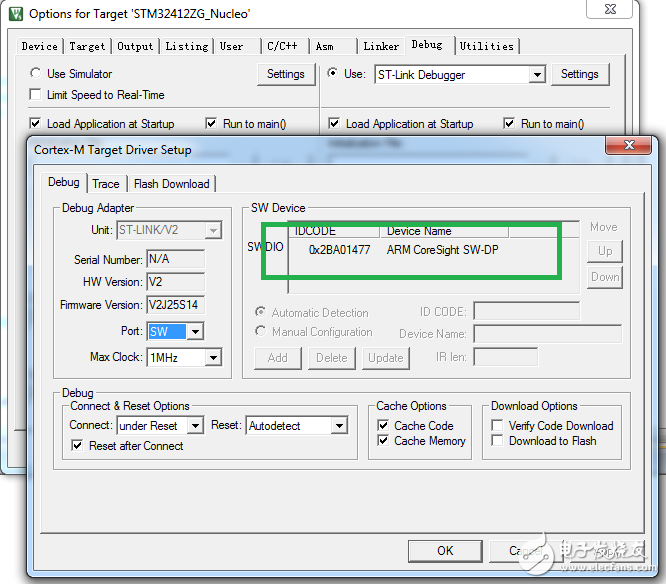Click the HW Version field

click(x=175, y=282)
